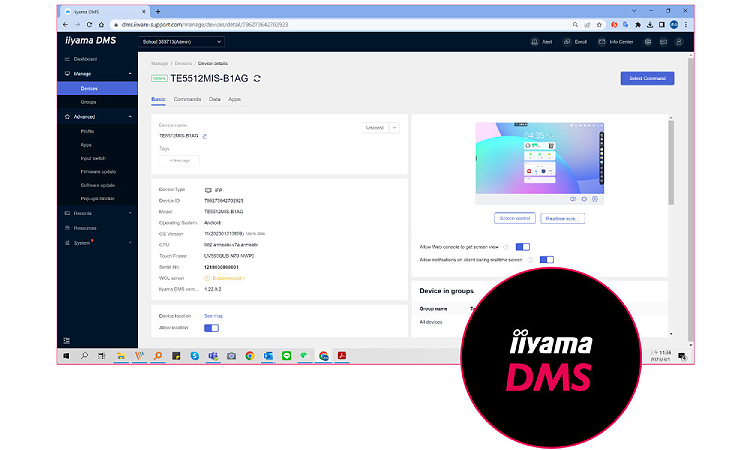The height and width of the screenshot is (450, 750).
Task: Switch to the Commands tab
Action: [187, 99]
